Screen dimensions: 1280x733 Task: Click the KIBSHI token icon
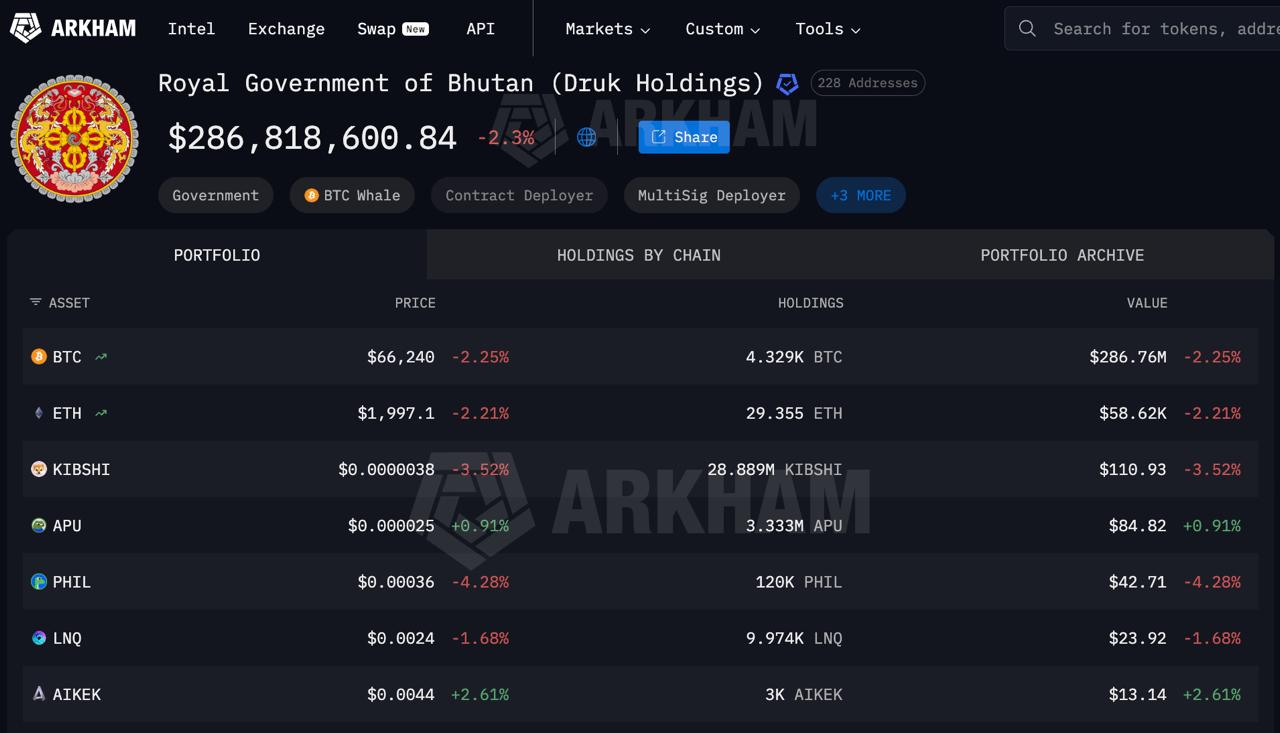coord(39,469)
